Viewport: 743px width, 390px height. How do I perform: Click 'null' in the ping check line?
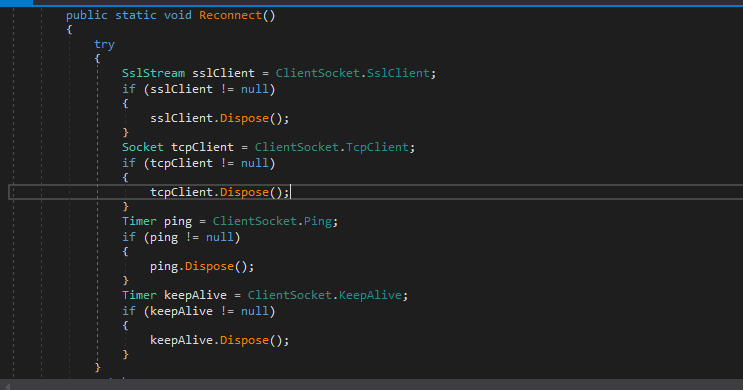(x=220, y=237)
